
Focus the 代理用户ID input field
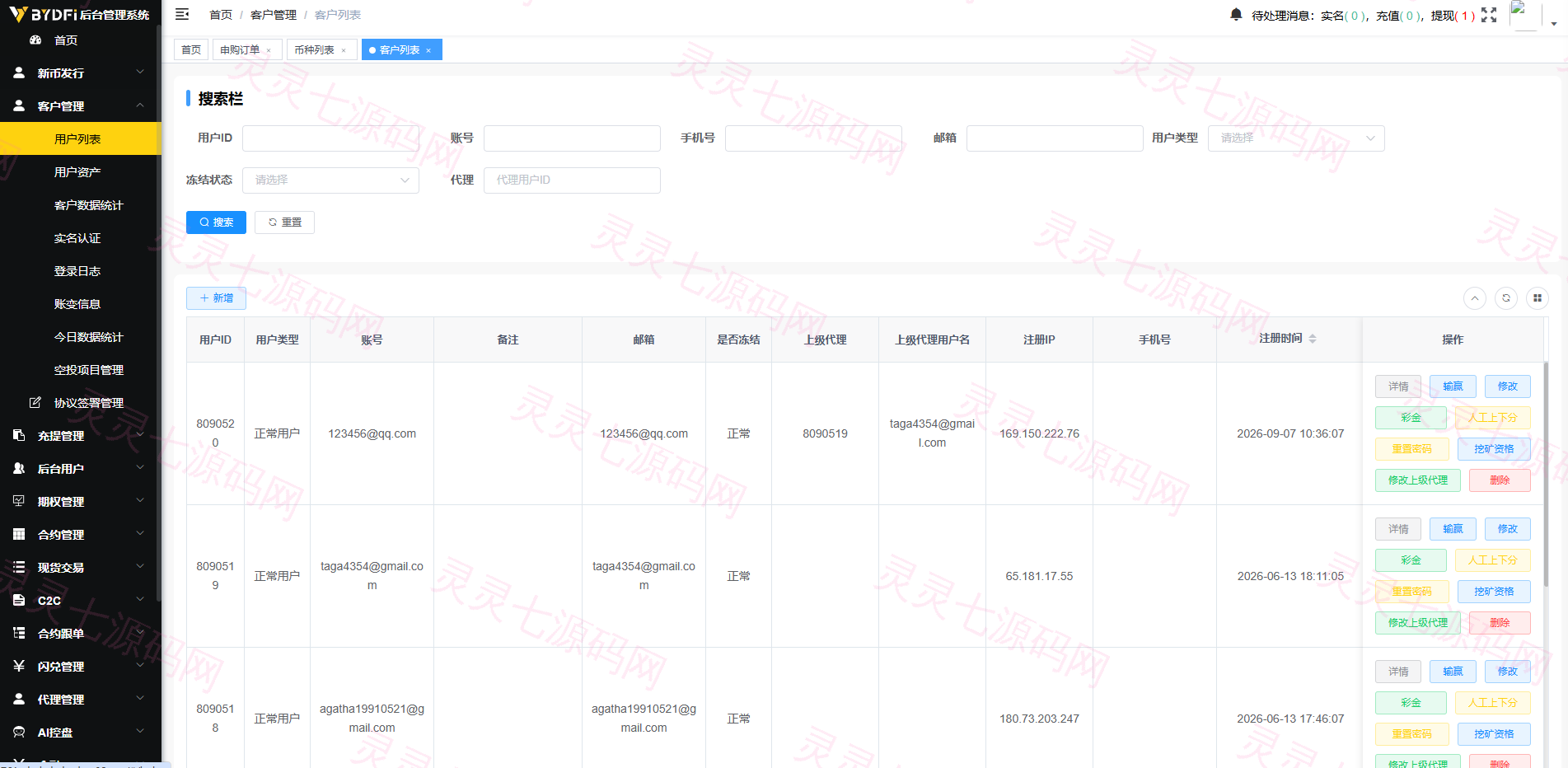point(572,180)
